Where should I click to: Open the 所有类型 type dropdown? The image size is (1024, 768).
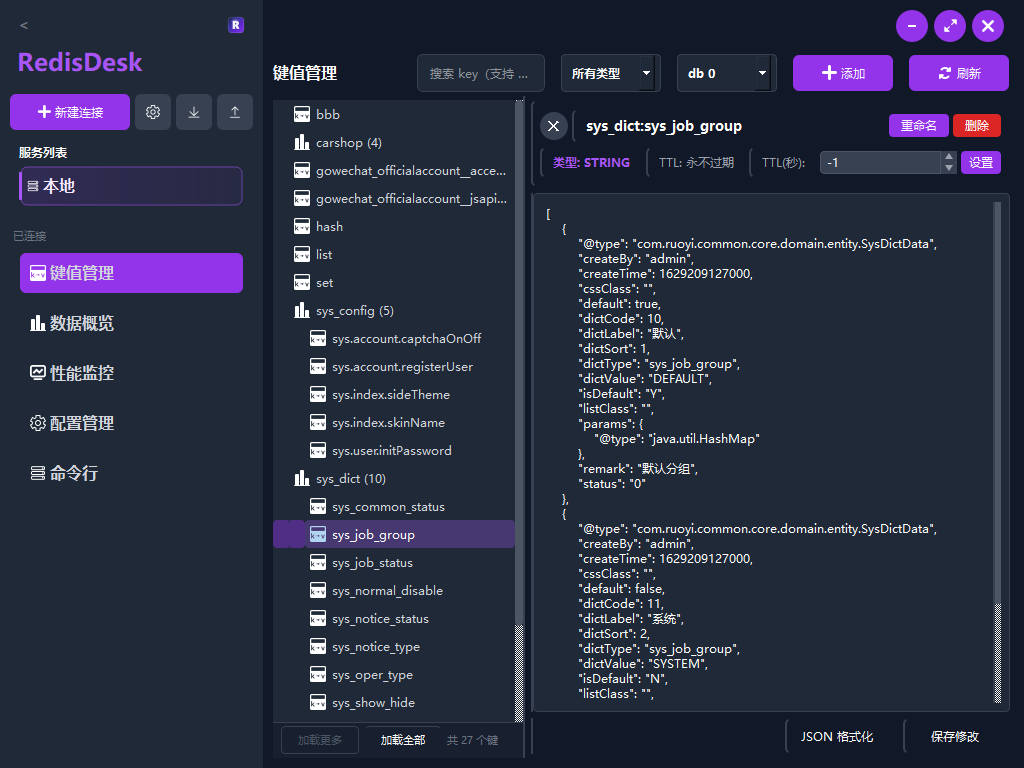pos(611,73)
